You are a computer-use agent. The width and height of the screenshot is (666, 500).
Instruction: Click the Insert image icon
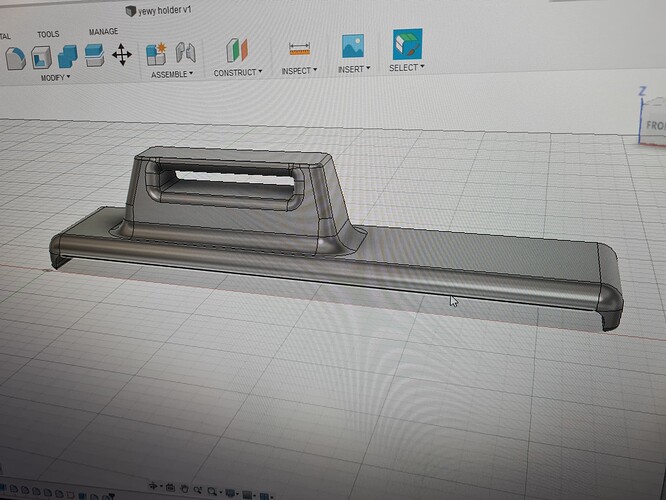pyautogui.click(x=352, y=46)
